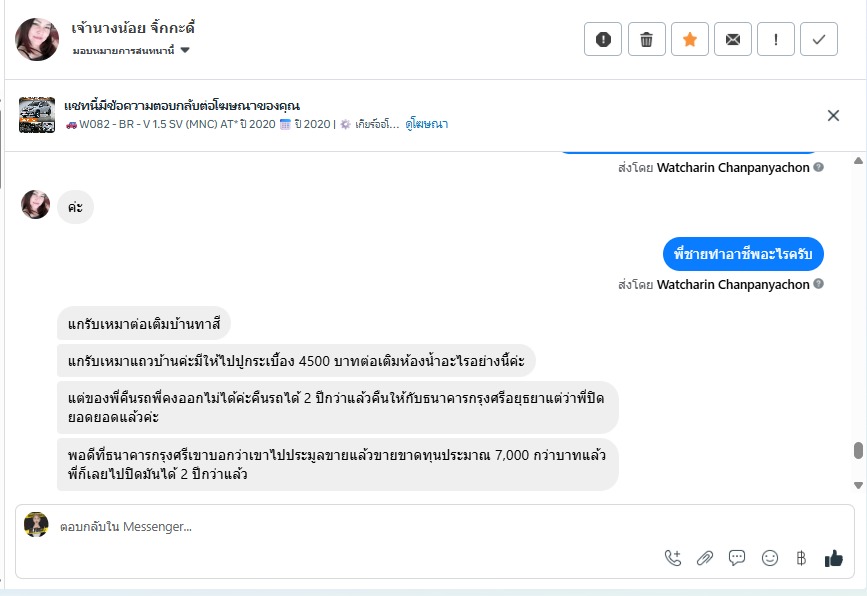
Task: Flag conversation with exclamation mark button
Action: [776, 39]
